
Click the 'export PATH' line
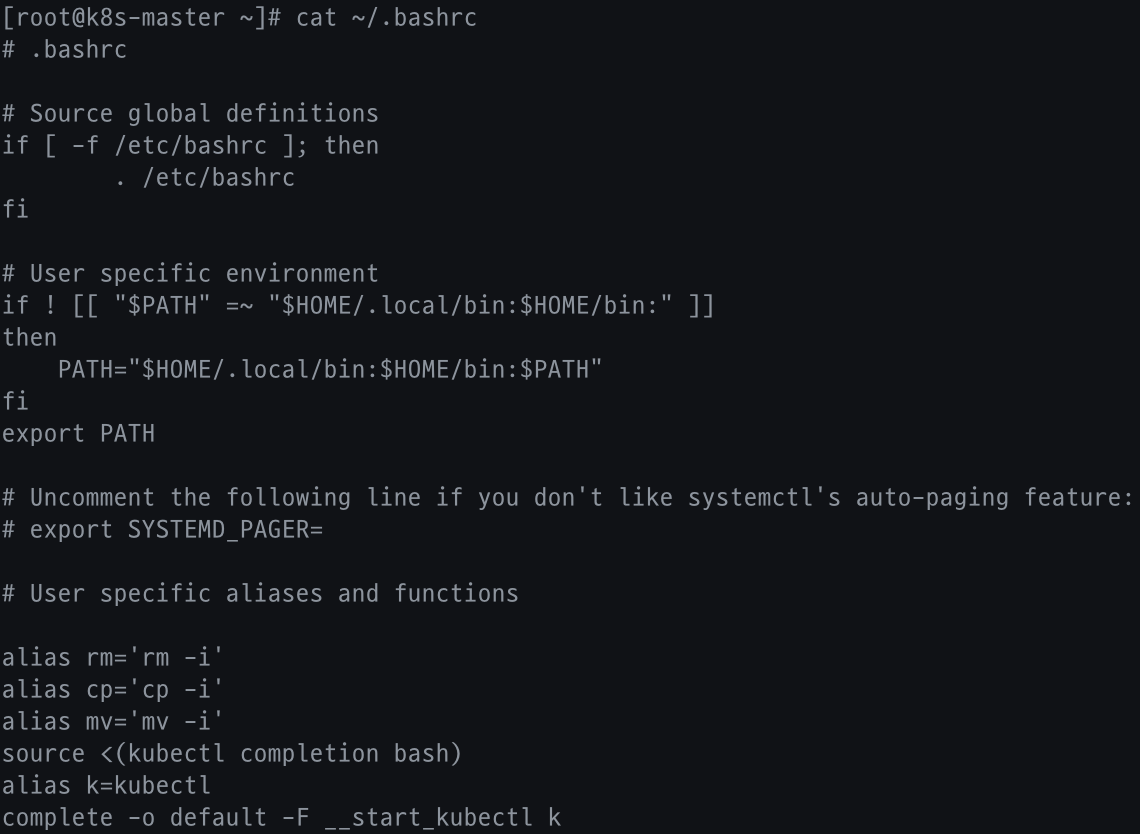pyautogui.click(x=78, y=434)
